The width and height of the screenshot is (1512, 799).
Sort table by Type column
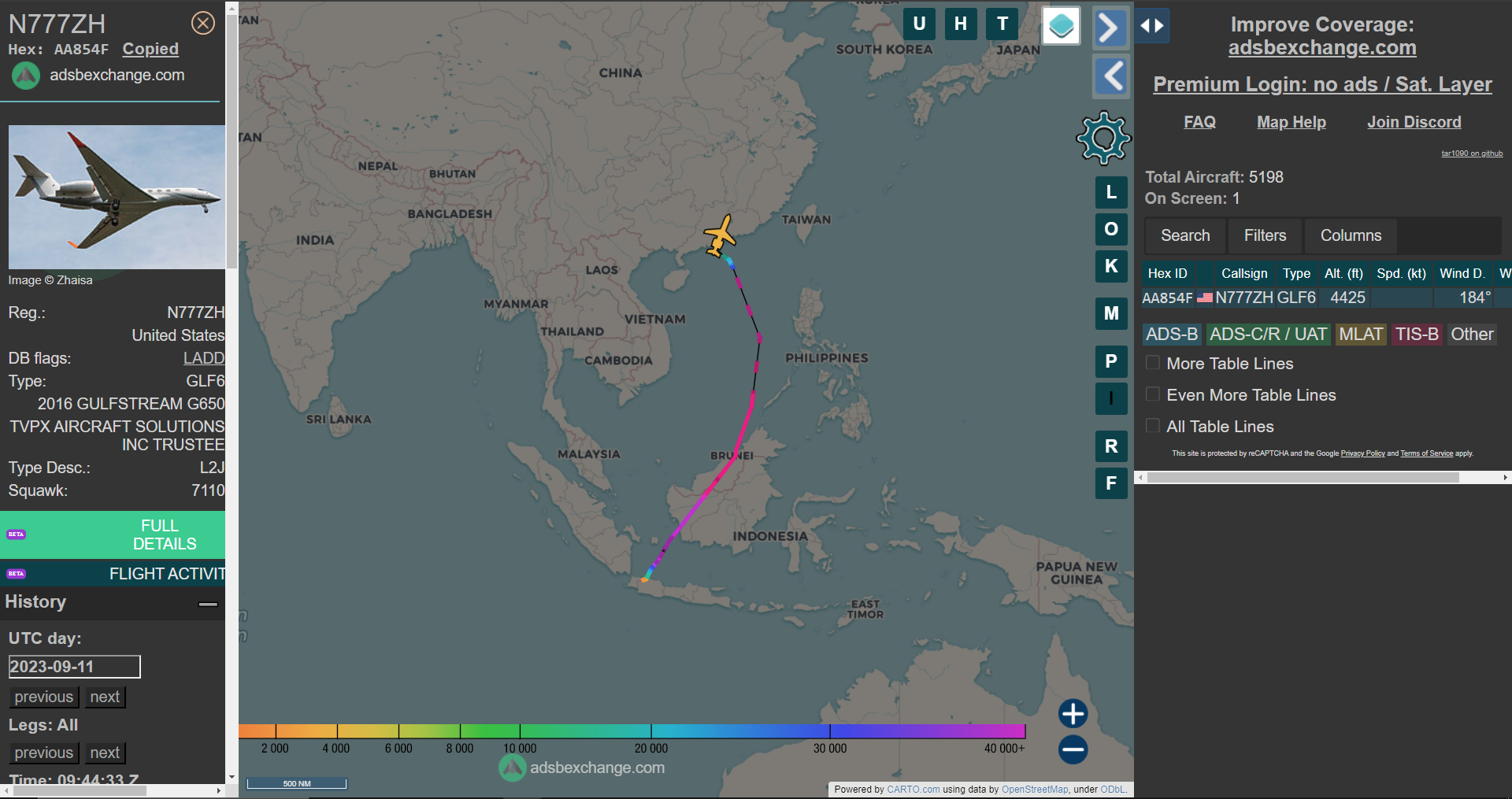1296,273
